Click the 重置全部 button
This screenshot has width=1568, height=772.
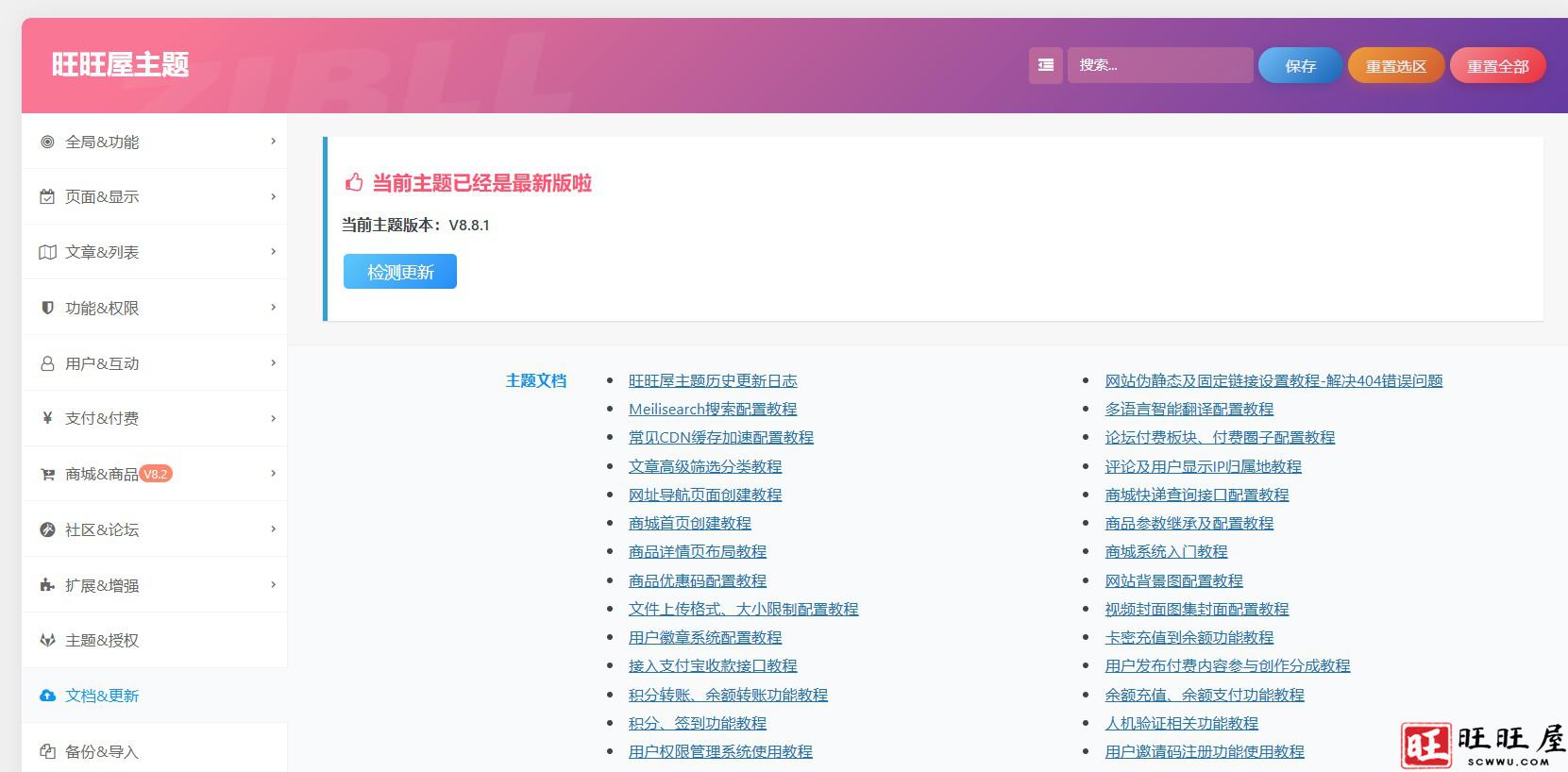1497,65
